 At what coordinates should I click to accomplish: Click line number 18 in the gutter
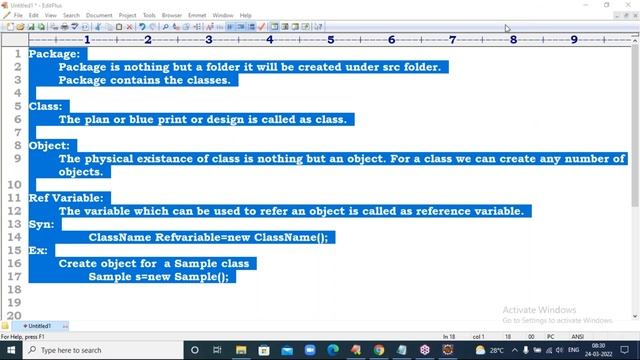tap(14, 289)
